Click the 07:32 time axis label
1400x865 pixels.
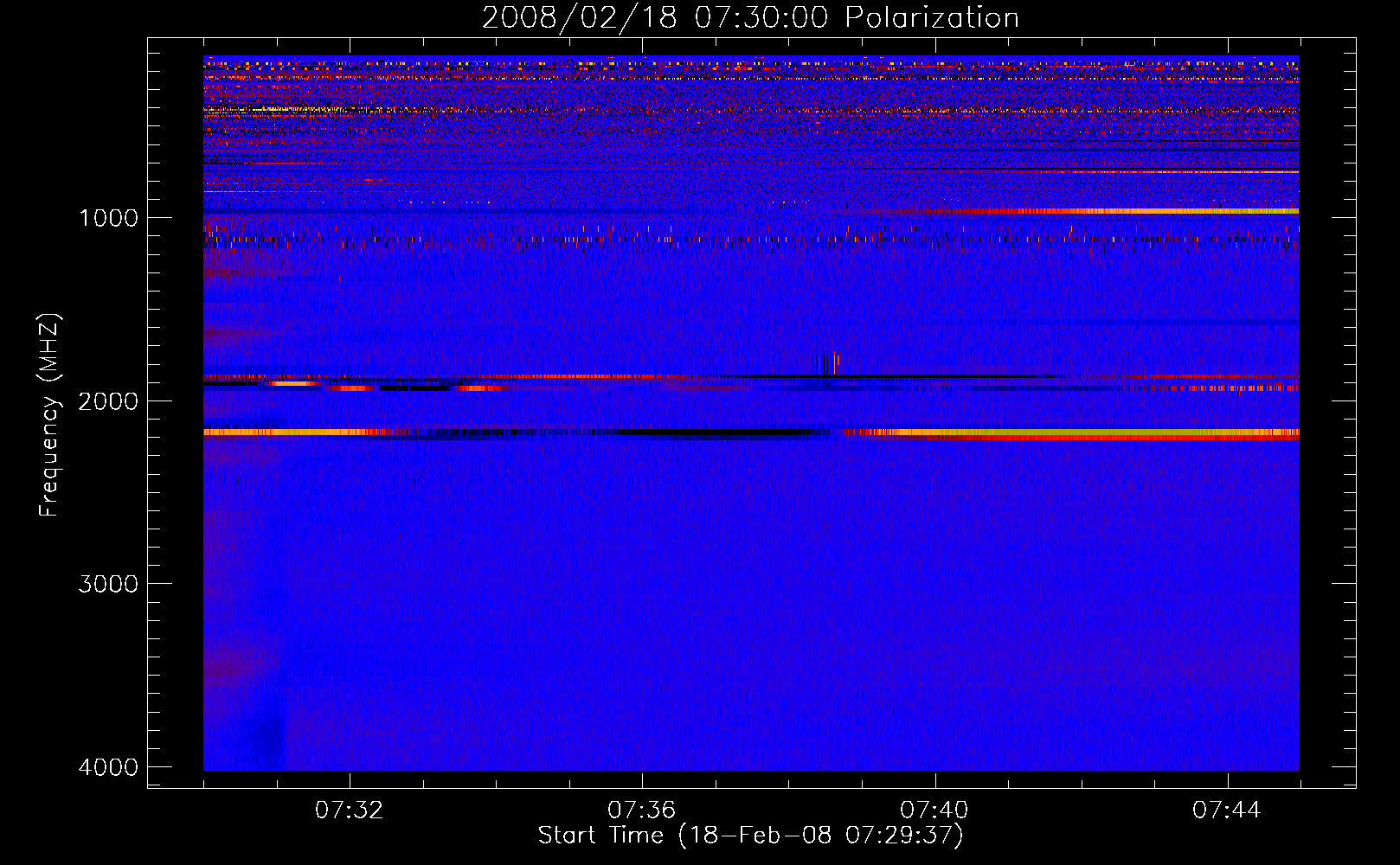point(350,811)
